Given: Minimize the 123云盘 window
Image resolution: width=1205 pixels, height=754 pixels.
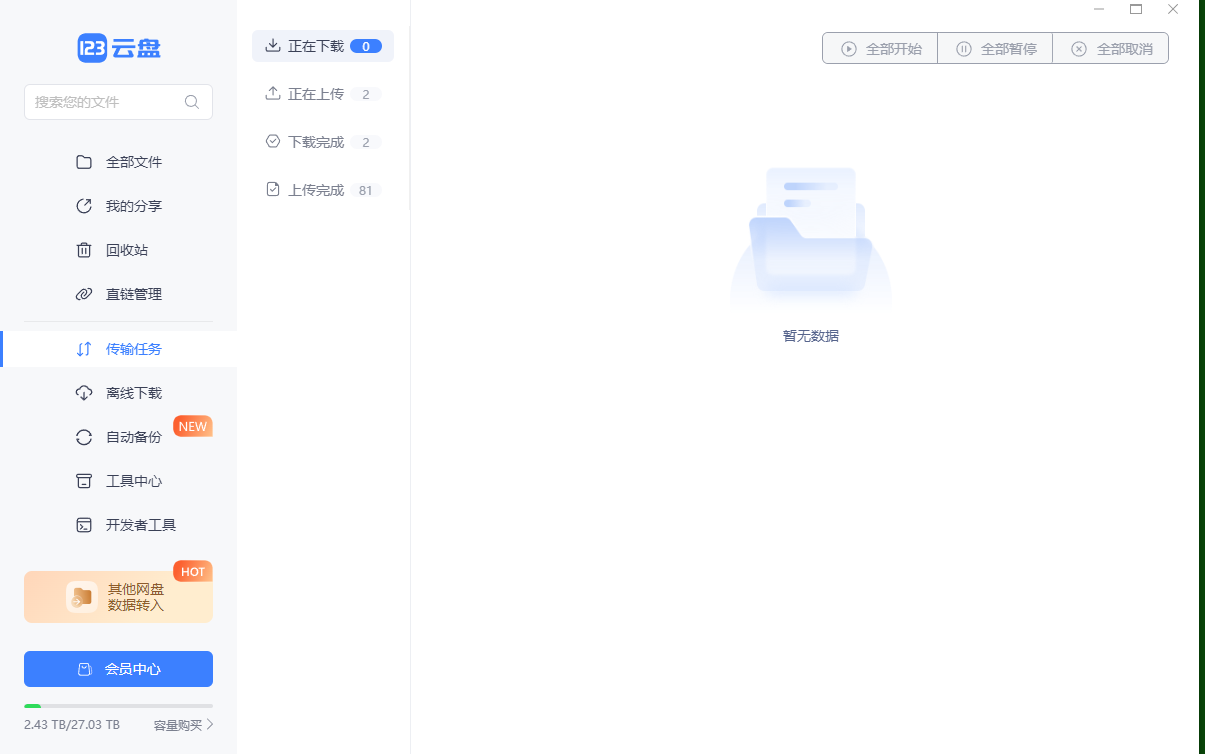Looking at the screenshot, I should (1099, 9).
